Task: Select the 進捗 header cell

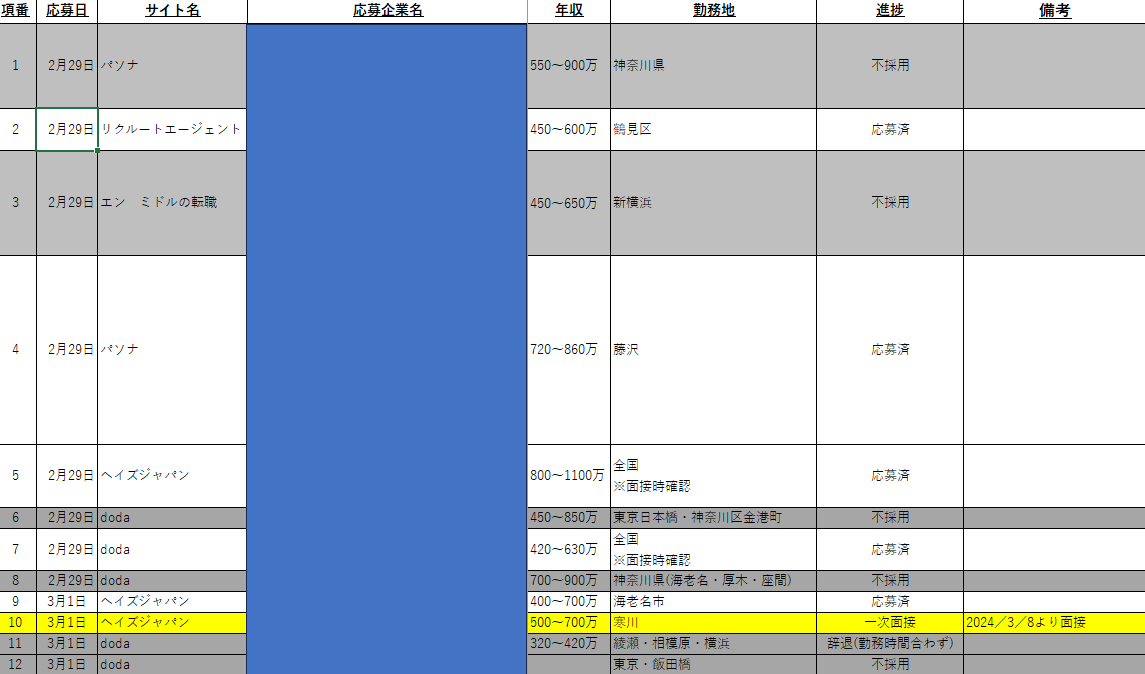Action: point(890,11)
